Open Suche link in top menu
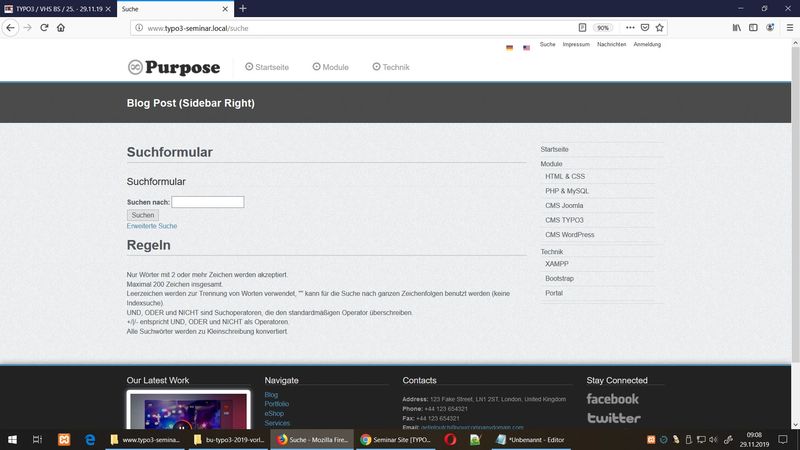 tap(547, 44)
